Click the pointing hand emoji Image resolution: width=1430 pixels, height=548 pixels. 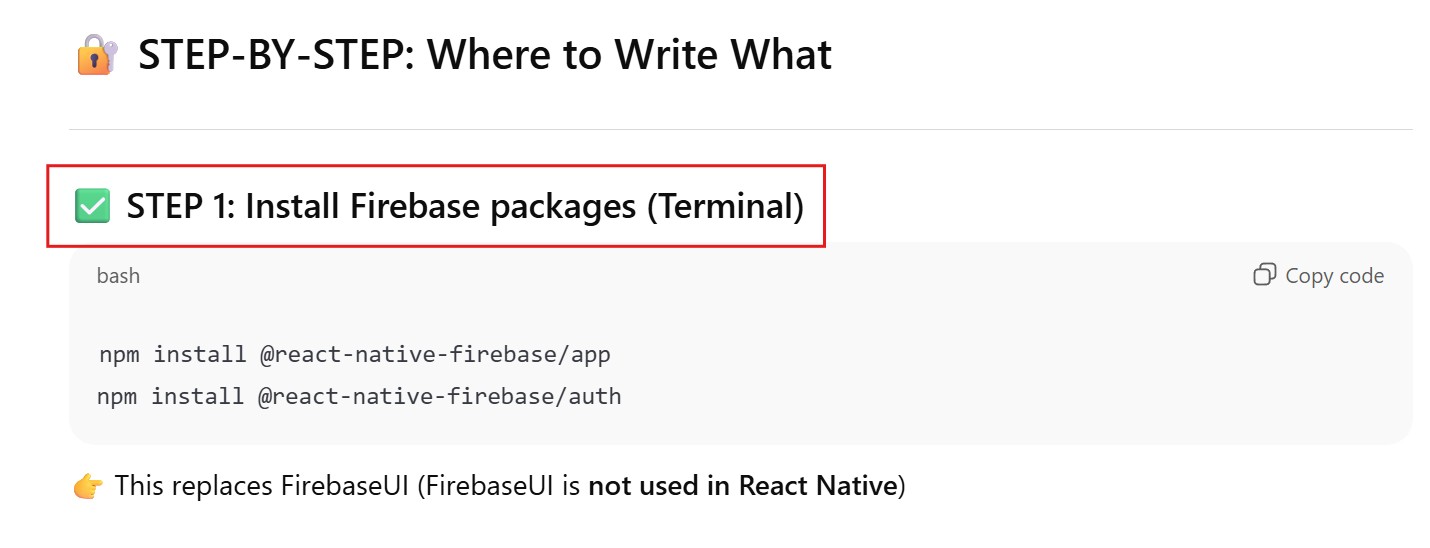click(x=88, y=487)
